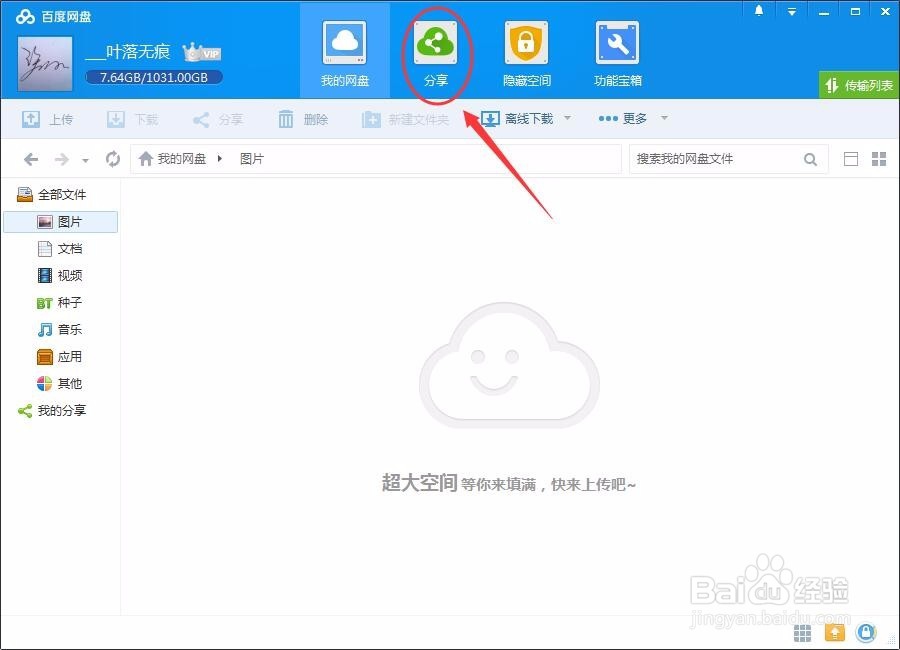Toggle the VIP crown badge
900x650 pixels.
click(200, 51)
